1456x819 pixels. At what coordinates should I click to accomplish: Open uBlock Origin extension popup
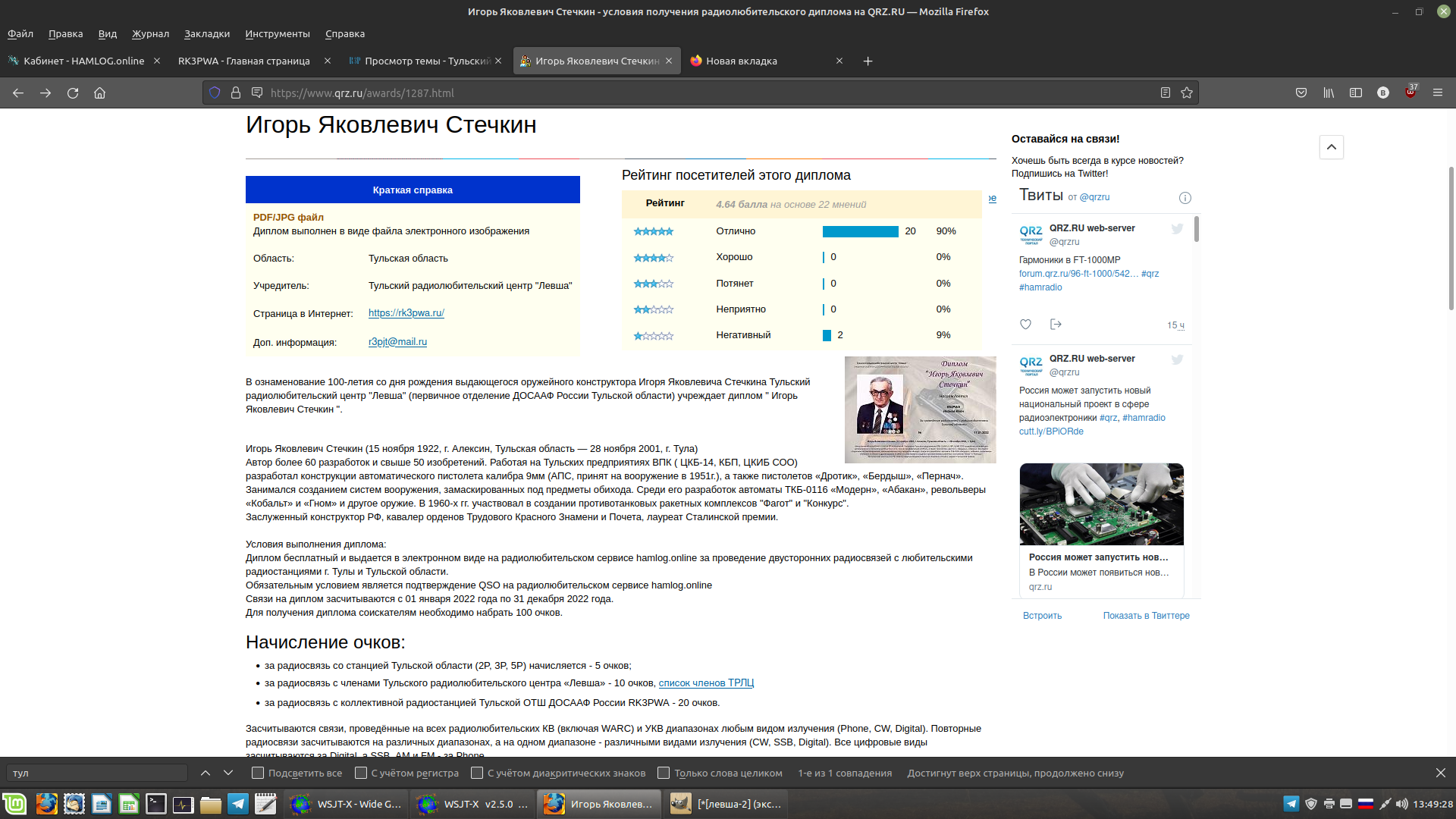tap(1410, 93)
